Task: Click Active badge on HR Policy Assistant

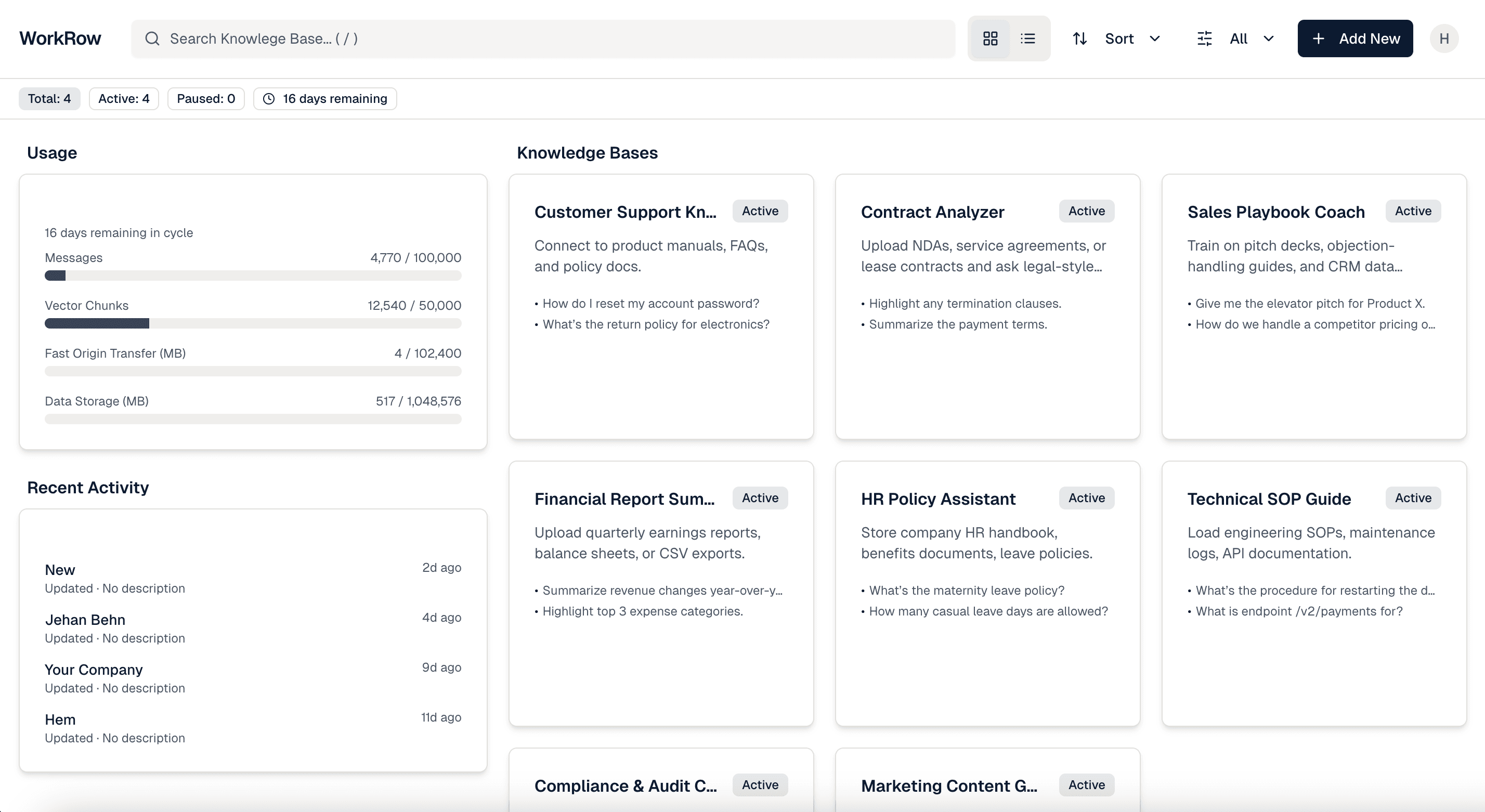Action: pos(1086,498)
